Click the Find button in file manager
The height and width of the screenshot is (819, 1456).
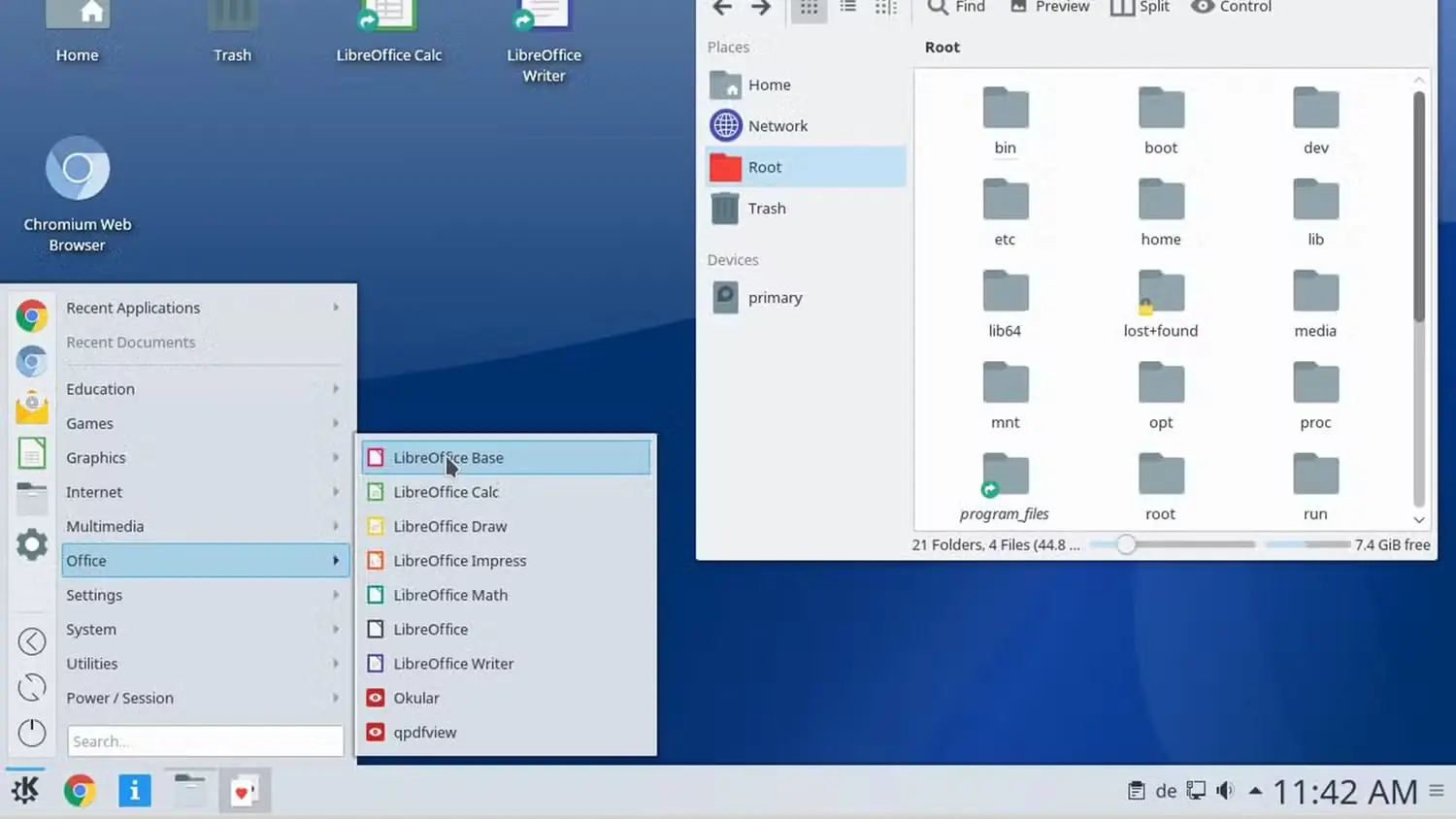(x=956, y=7)
